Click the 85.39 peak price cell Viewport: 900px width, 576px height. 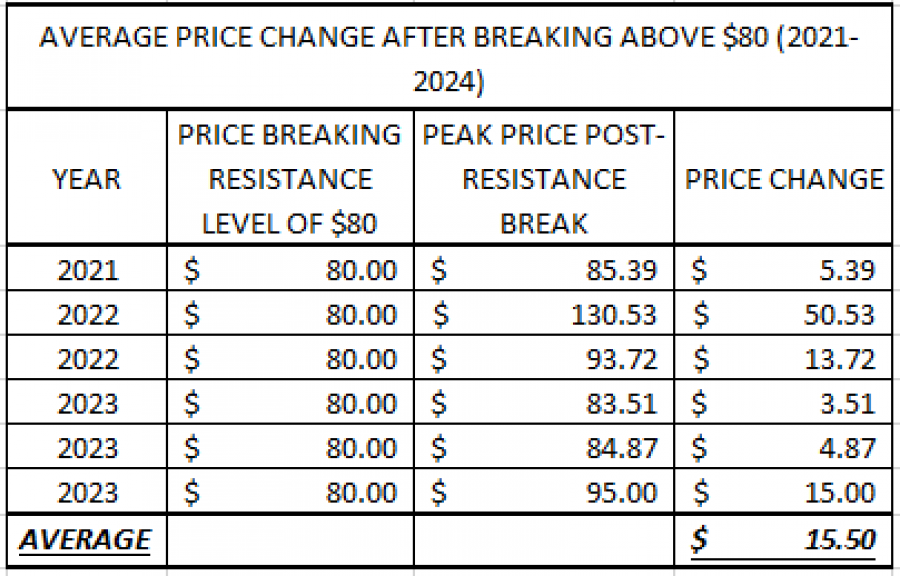point(544,268)
